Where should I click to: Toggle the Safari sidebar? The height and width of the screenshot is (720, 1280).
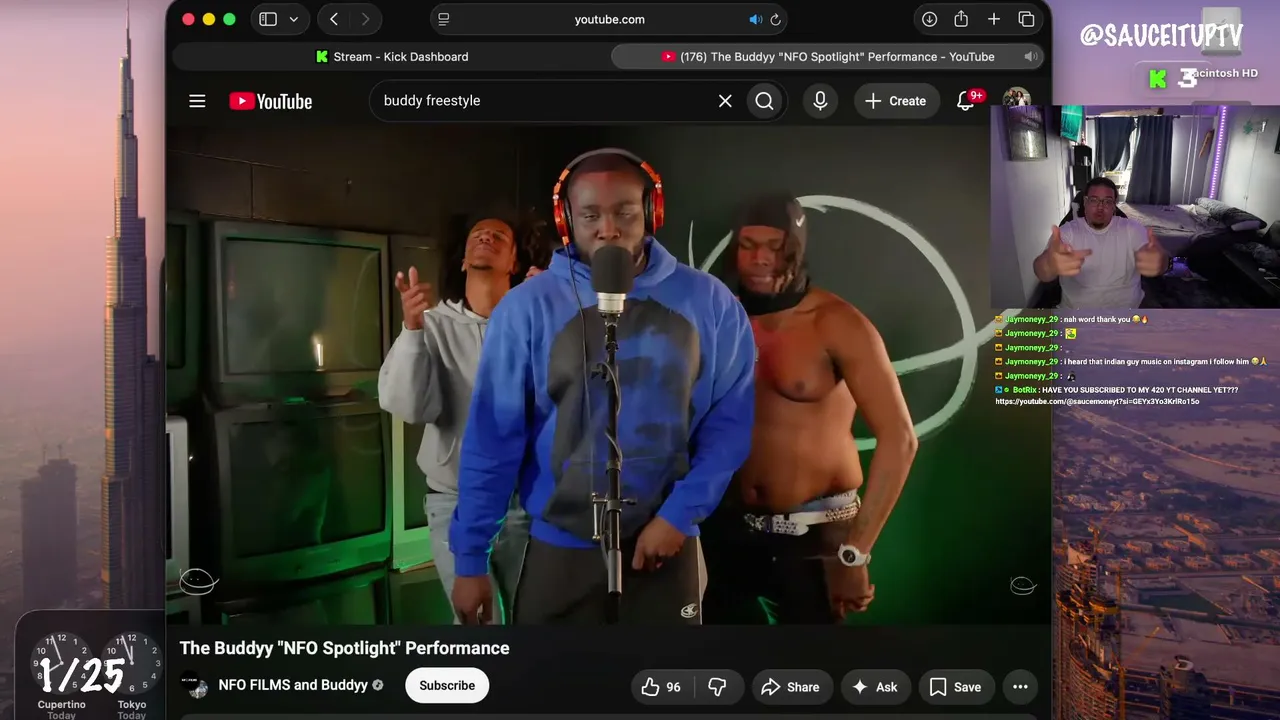pos(268,19)
